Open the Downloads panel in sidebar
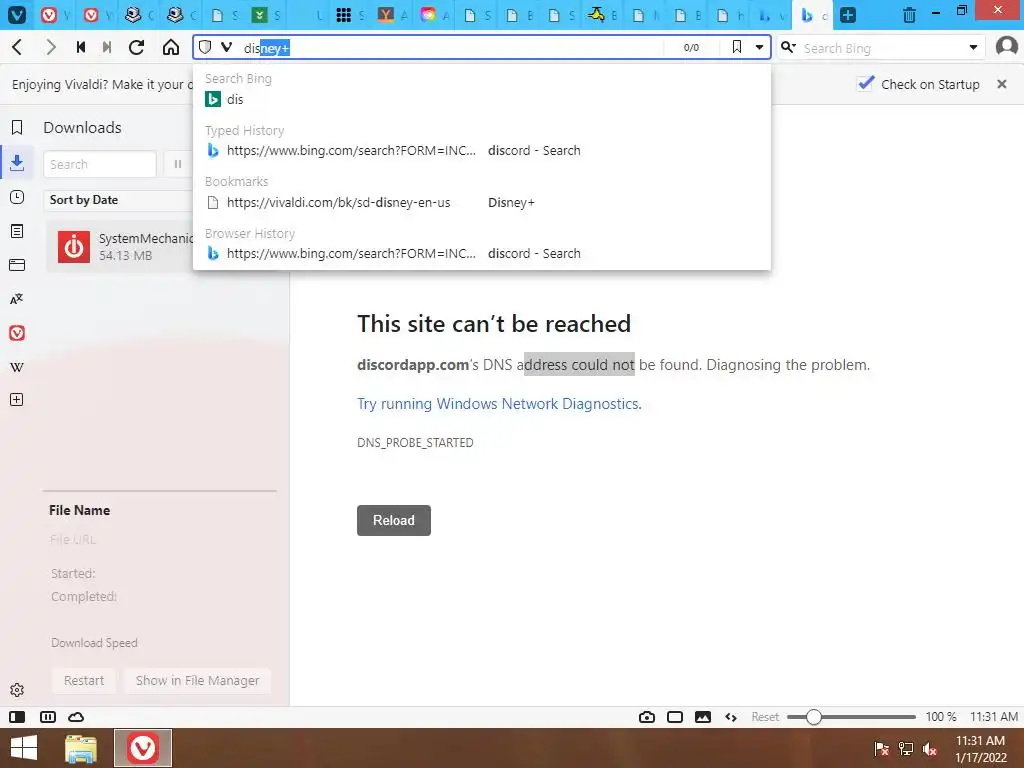 coord(17,162)
